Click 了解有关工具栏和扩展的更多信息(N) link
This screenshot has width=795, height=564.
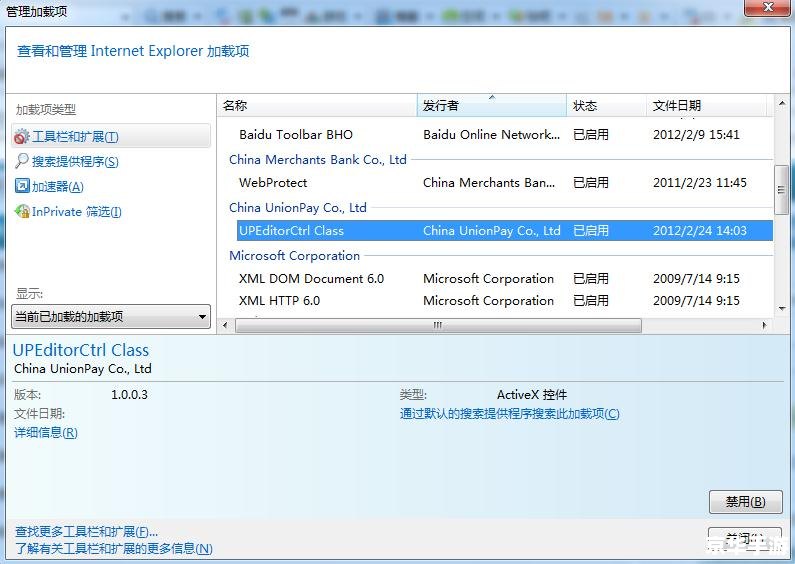[114, 549]
